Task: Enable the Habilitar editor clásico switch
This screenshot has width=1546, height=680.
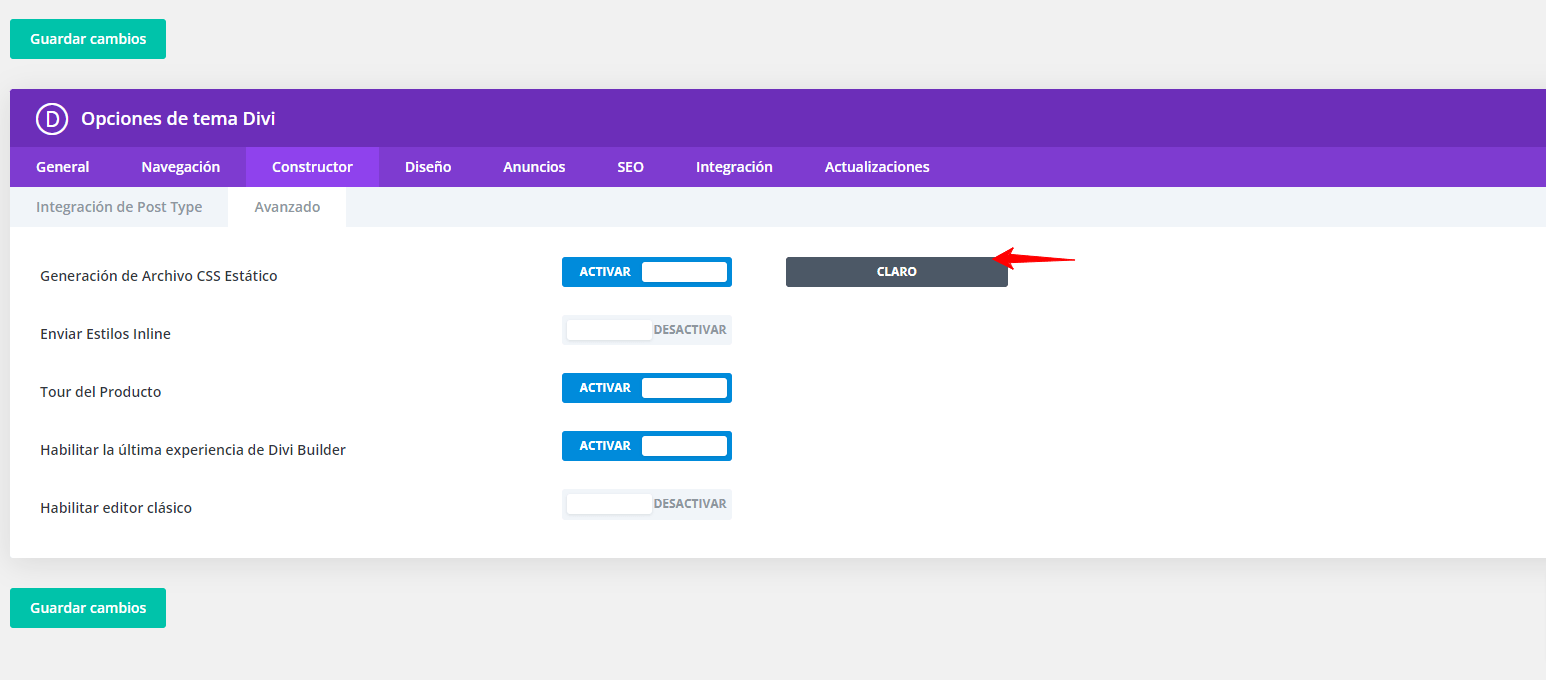Action: (x=647, y=504)
